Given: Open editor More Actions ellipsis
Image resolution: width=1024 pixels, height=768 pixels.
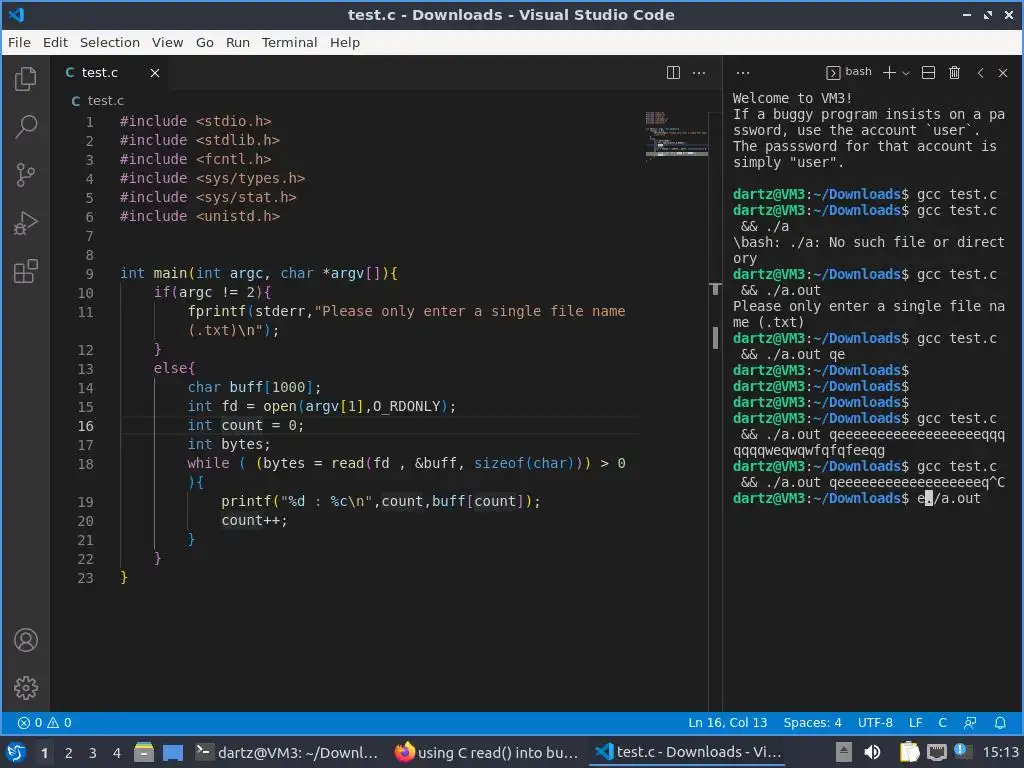Looking at the screenshot, I should 699,72.
